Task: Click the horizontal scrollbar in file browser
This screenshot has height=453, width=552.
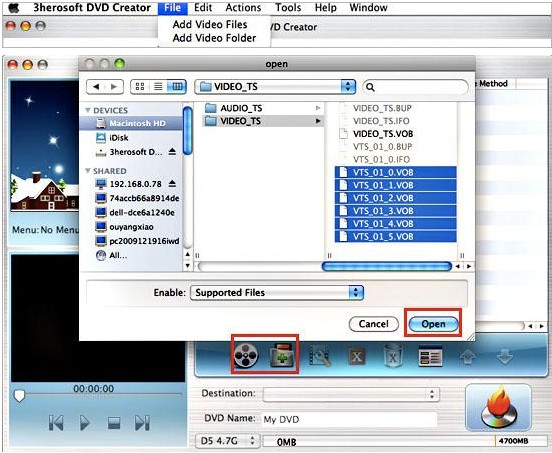Action: (x=387, y=266)
